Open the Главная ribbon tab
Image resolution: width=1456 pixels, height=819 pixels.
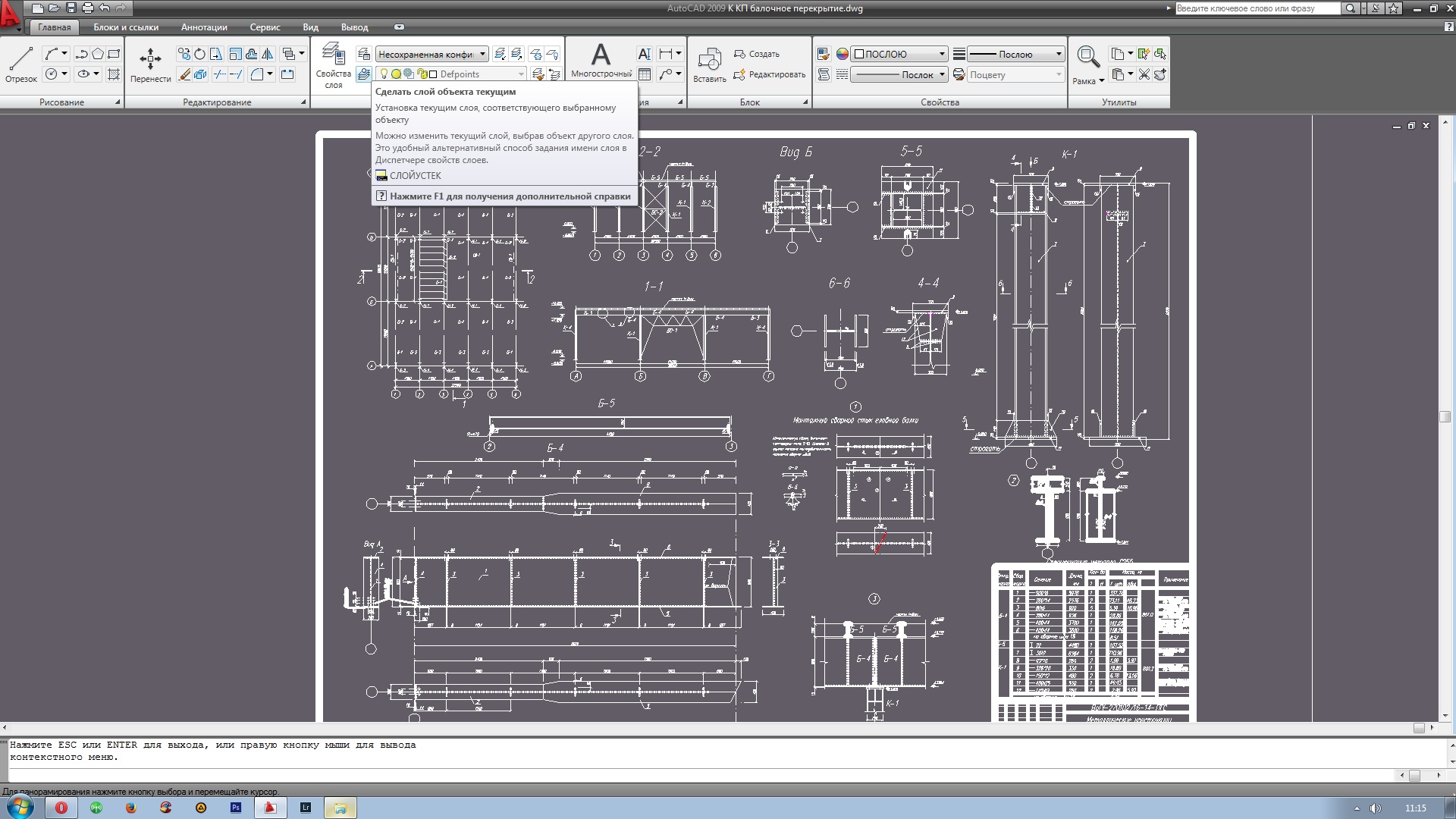point(55,27)
